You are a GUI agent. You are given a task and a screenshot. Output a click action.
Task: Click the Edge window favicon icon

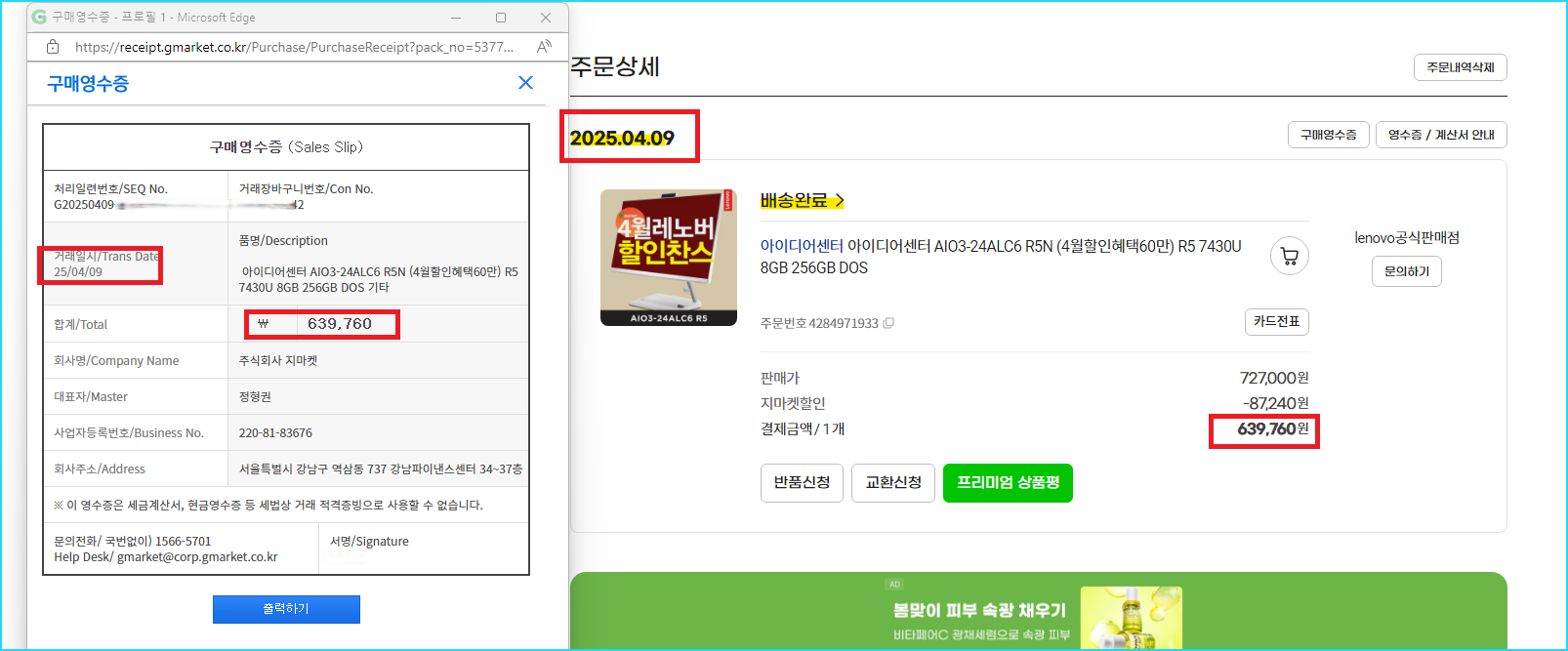pyautogui.click(x=39, y=17)
